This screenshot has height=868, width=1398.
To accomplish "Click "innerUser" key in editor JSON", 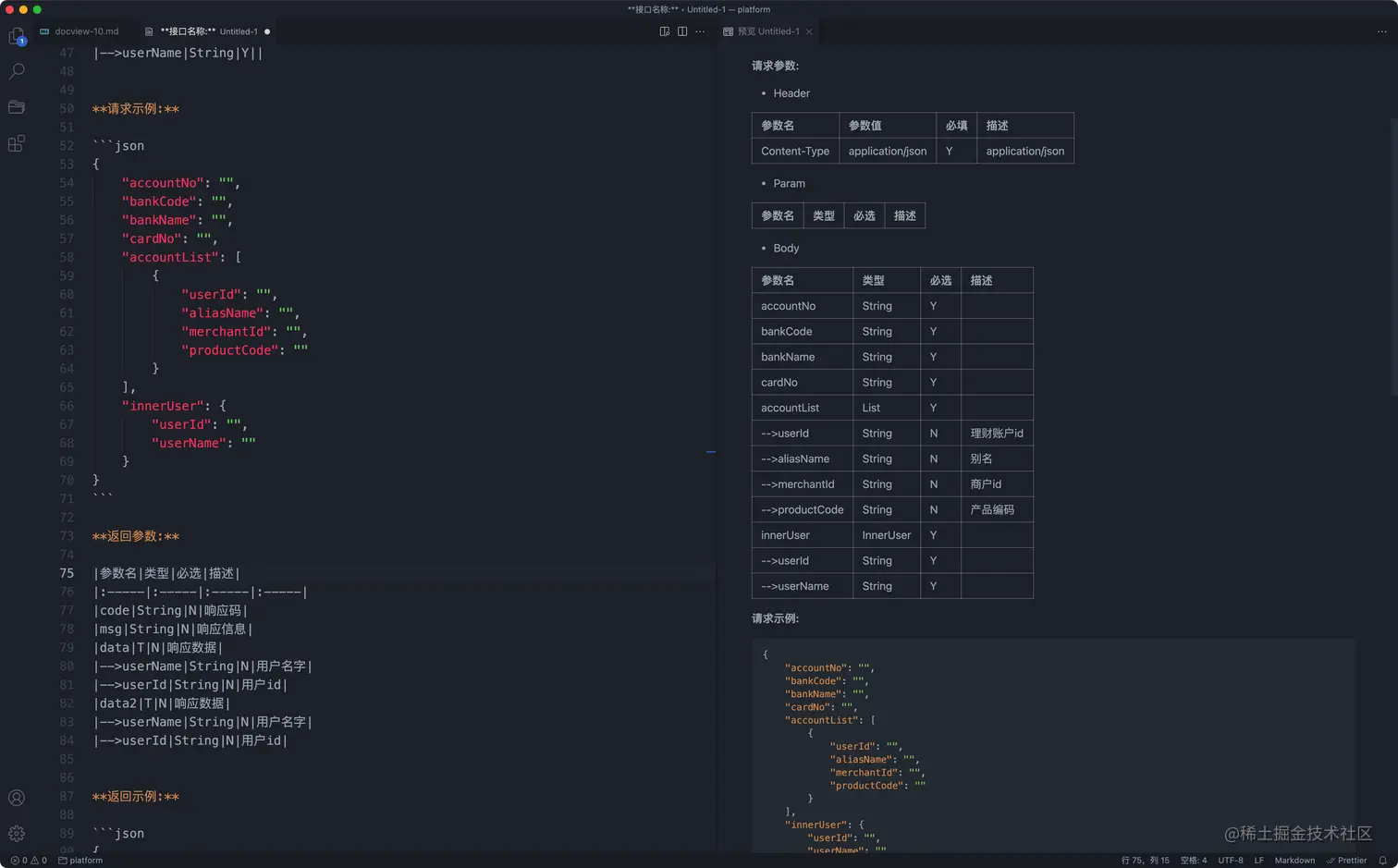I will click(163, 406).
